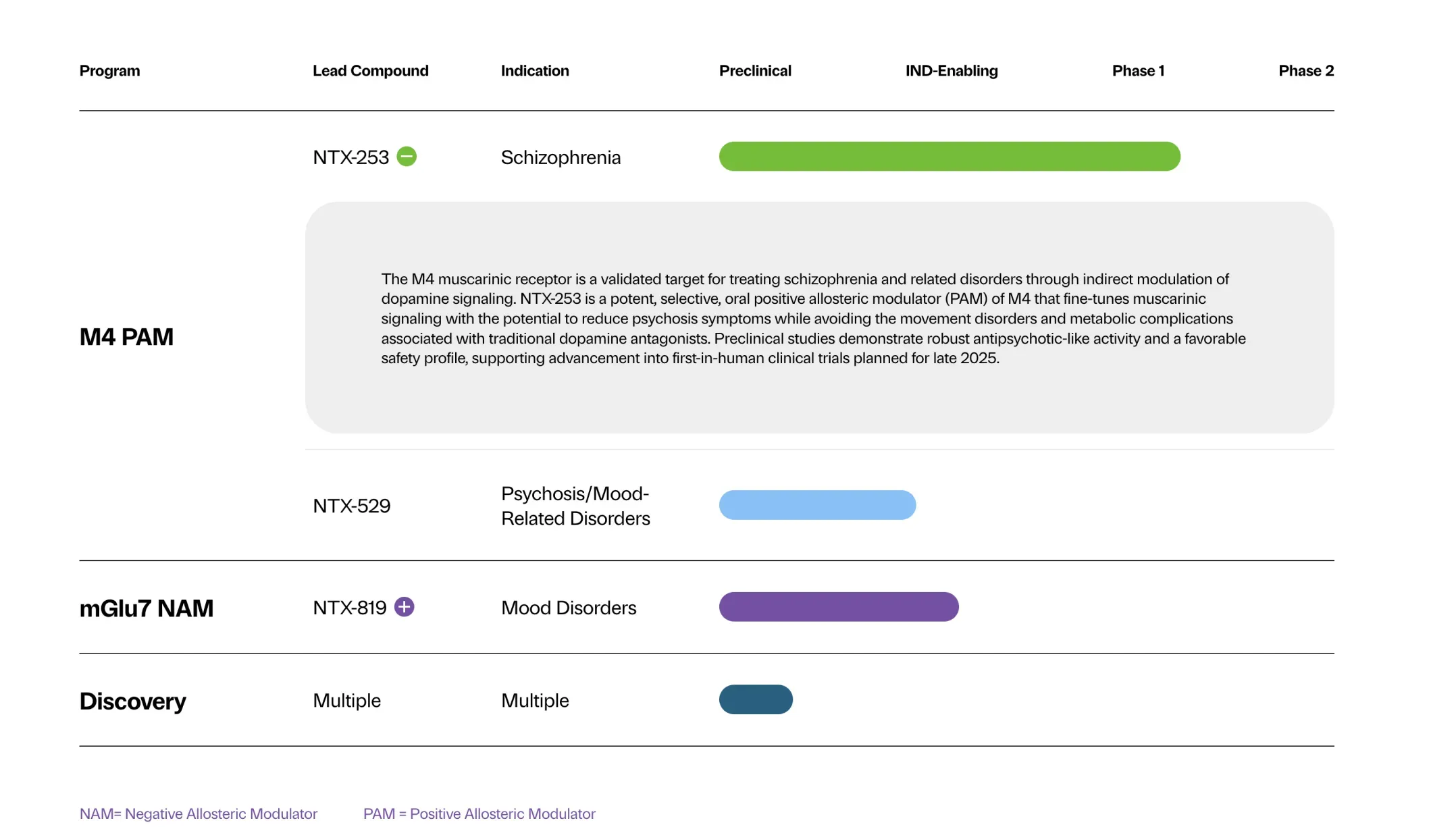Click the NAM definition footnote
The height and width of the screenshot is (827, 1456).
click(198, 813)
